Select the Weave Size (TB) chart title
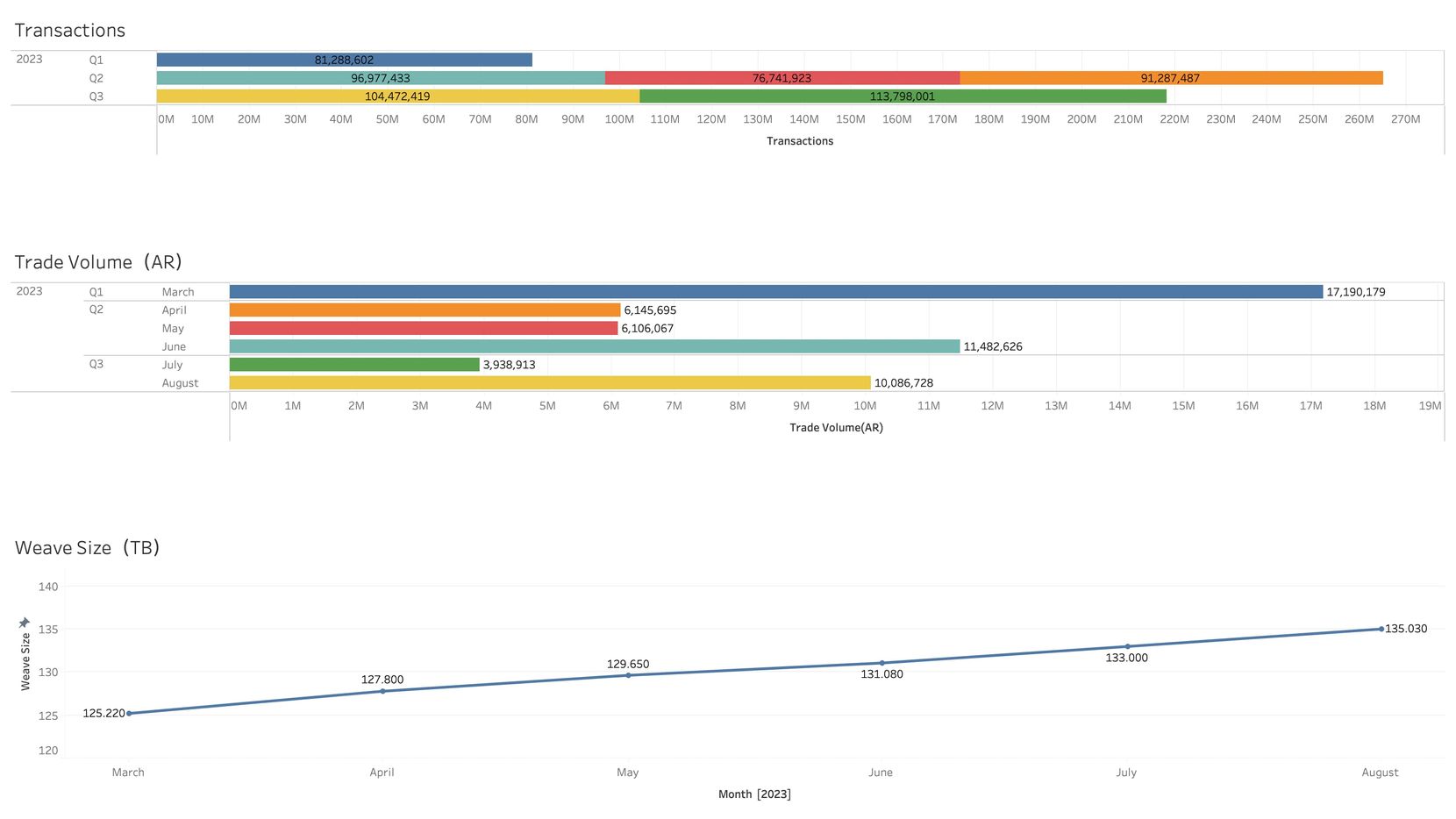 point(87,548)
